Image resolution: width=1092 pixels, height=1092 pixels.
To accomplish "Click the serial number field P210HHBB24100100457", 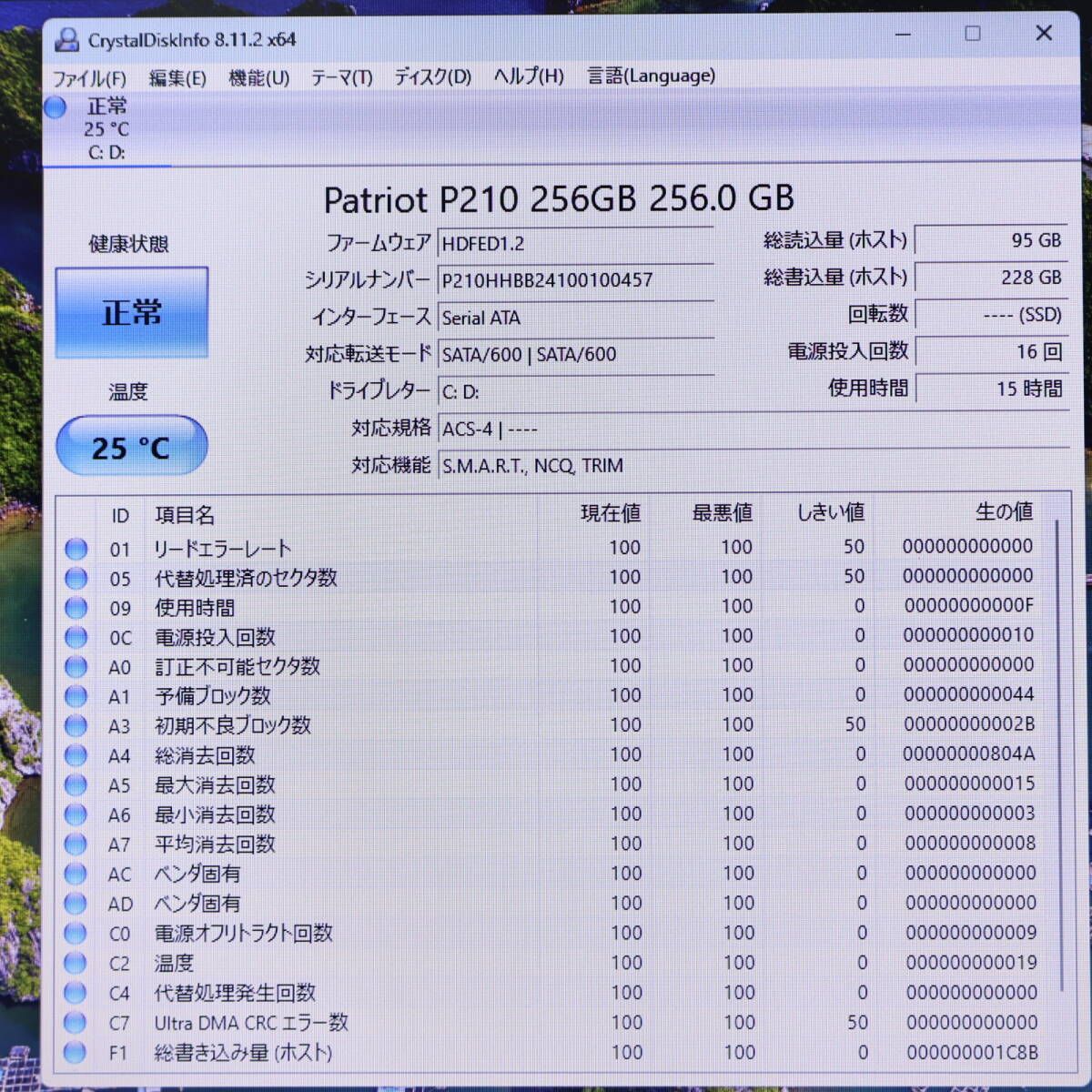I will (x=575, y=280).
